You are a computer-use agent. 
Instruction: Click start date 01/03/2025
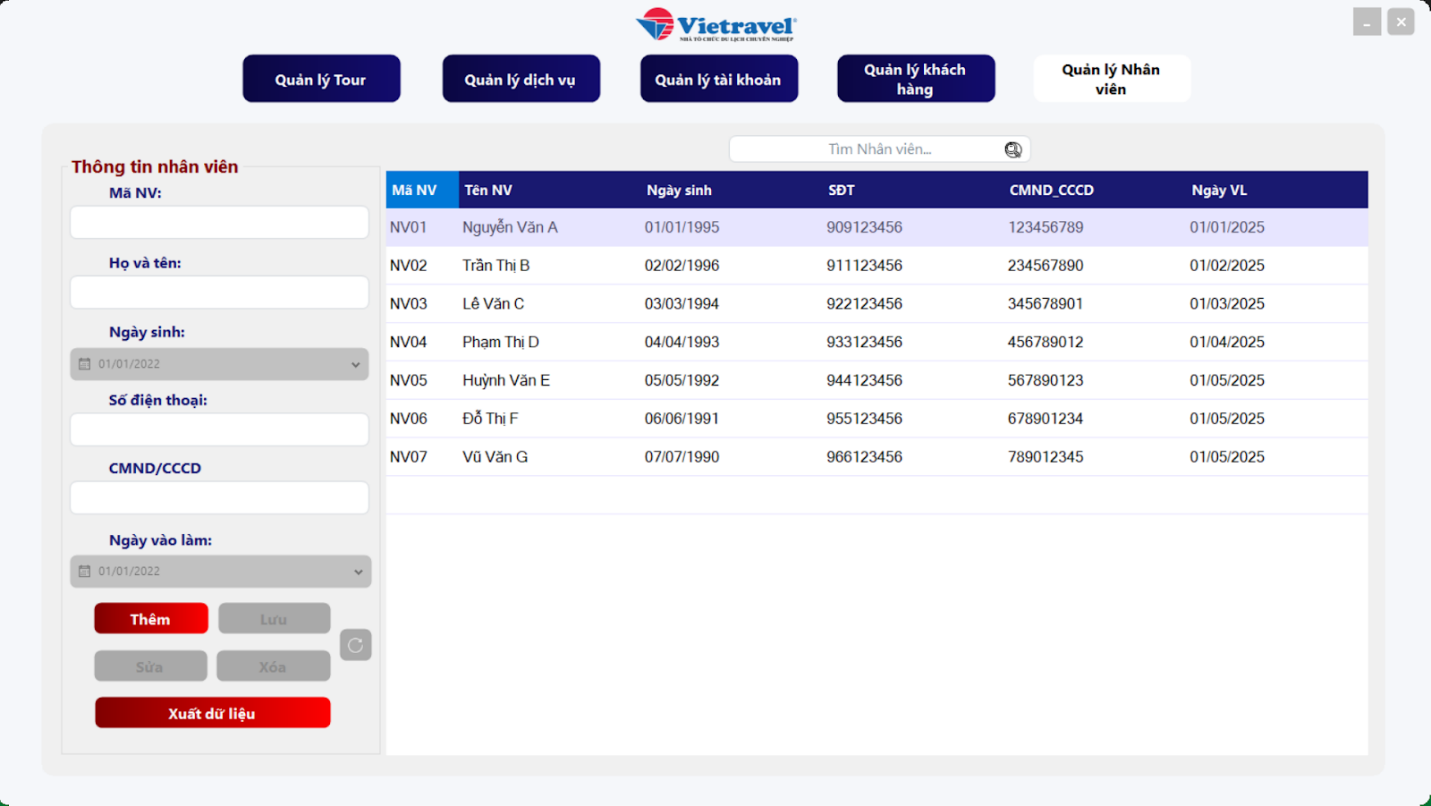[x=1227, y=304]
